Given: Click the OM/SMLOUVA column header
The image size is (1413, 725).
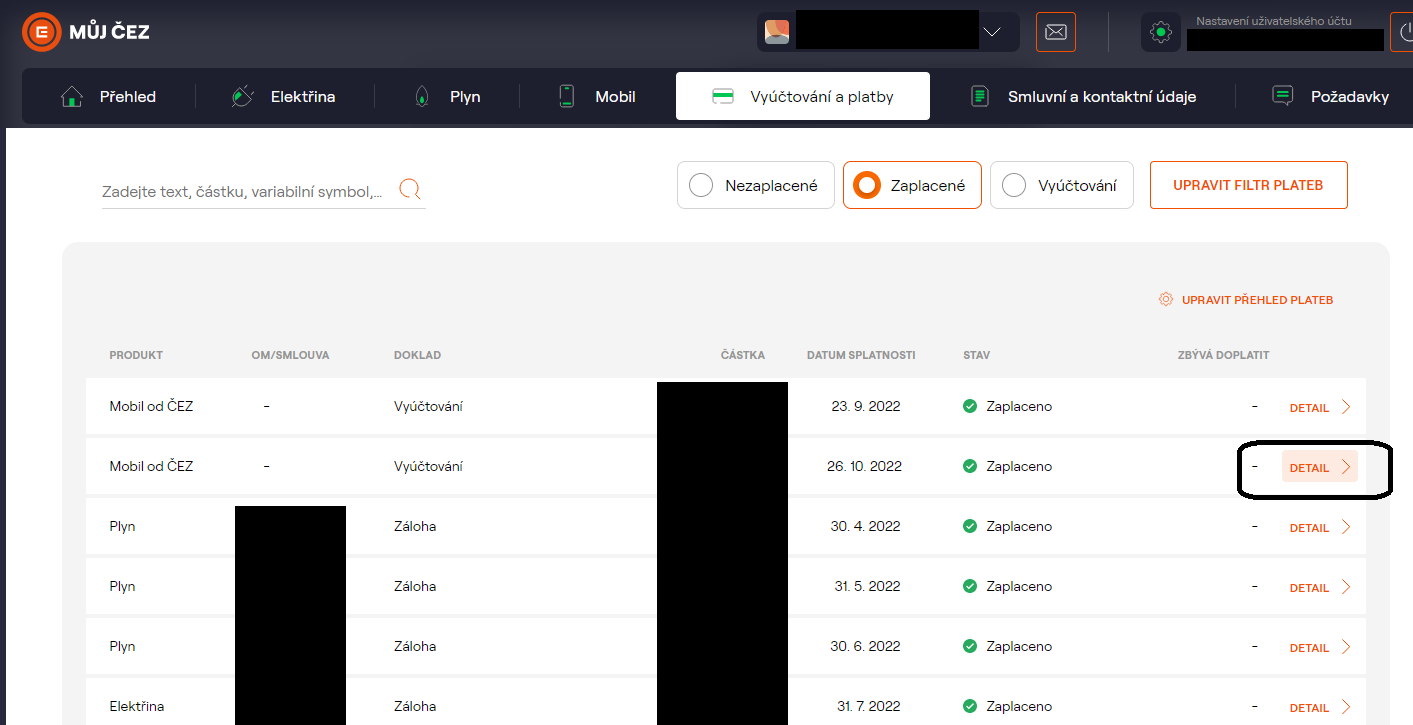Looking at the screenshot, I should [x=290, y=355].
